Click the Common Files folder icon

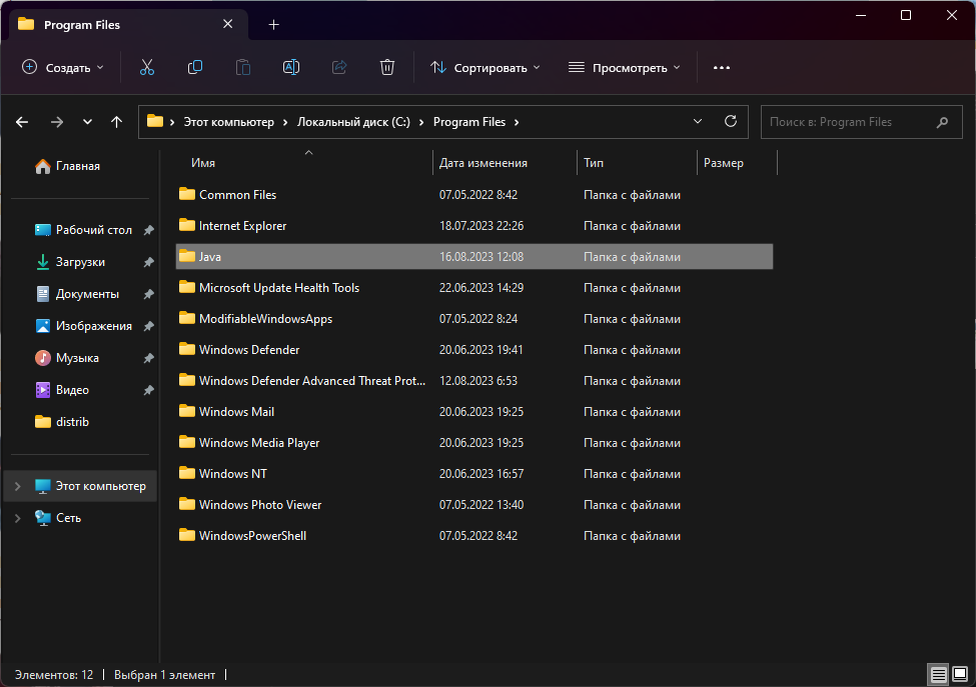[x=187, y=194]
